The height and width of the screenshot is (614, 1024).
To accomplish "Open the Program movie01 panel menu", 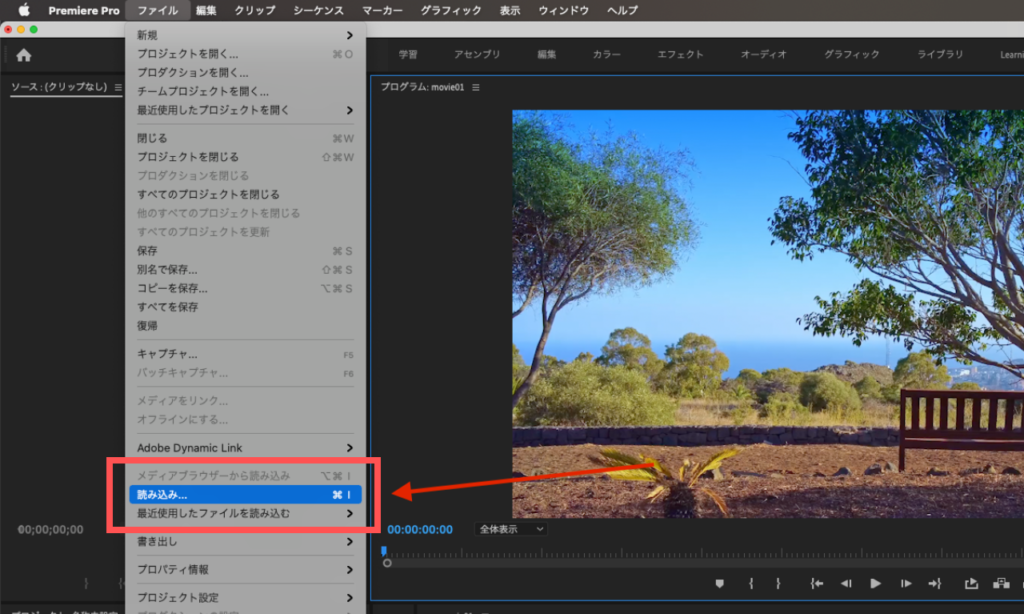I will tap(476, 88).
